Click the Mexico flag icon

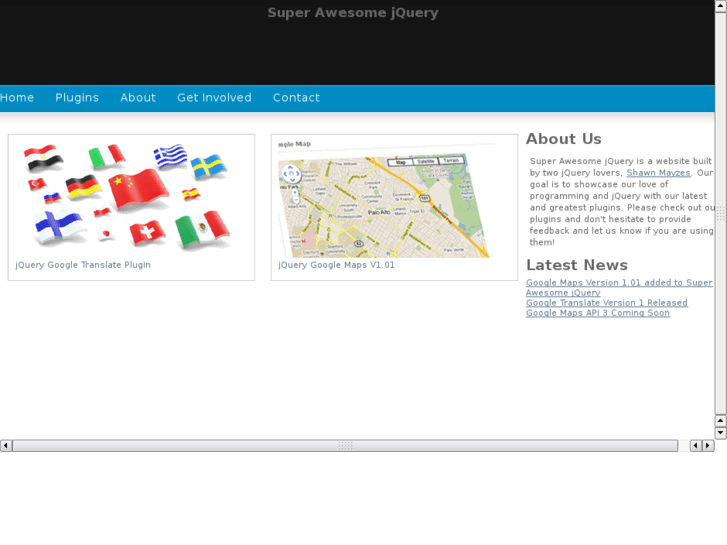(x=203, y=230)
